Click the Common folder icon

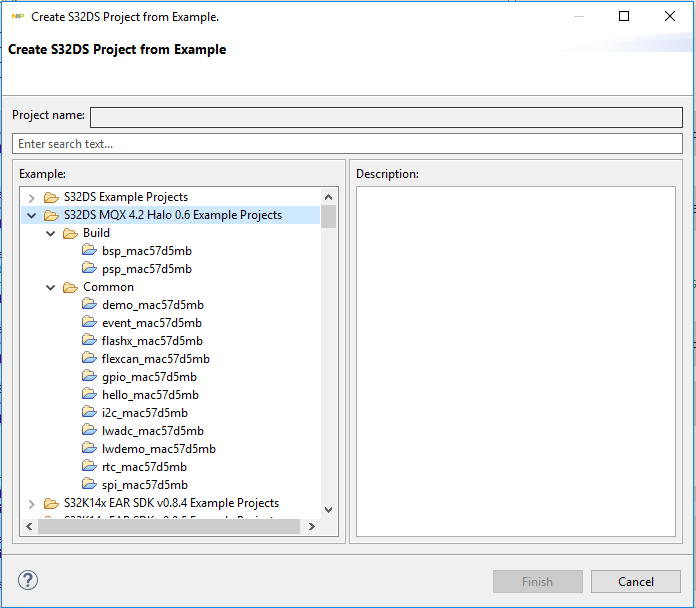coord(70,287)
